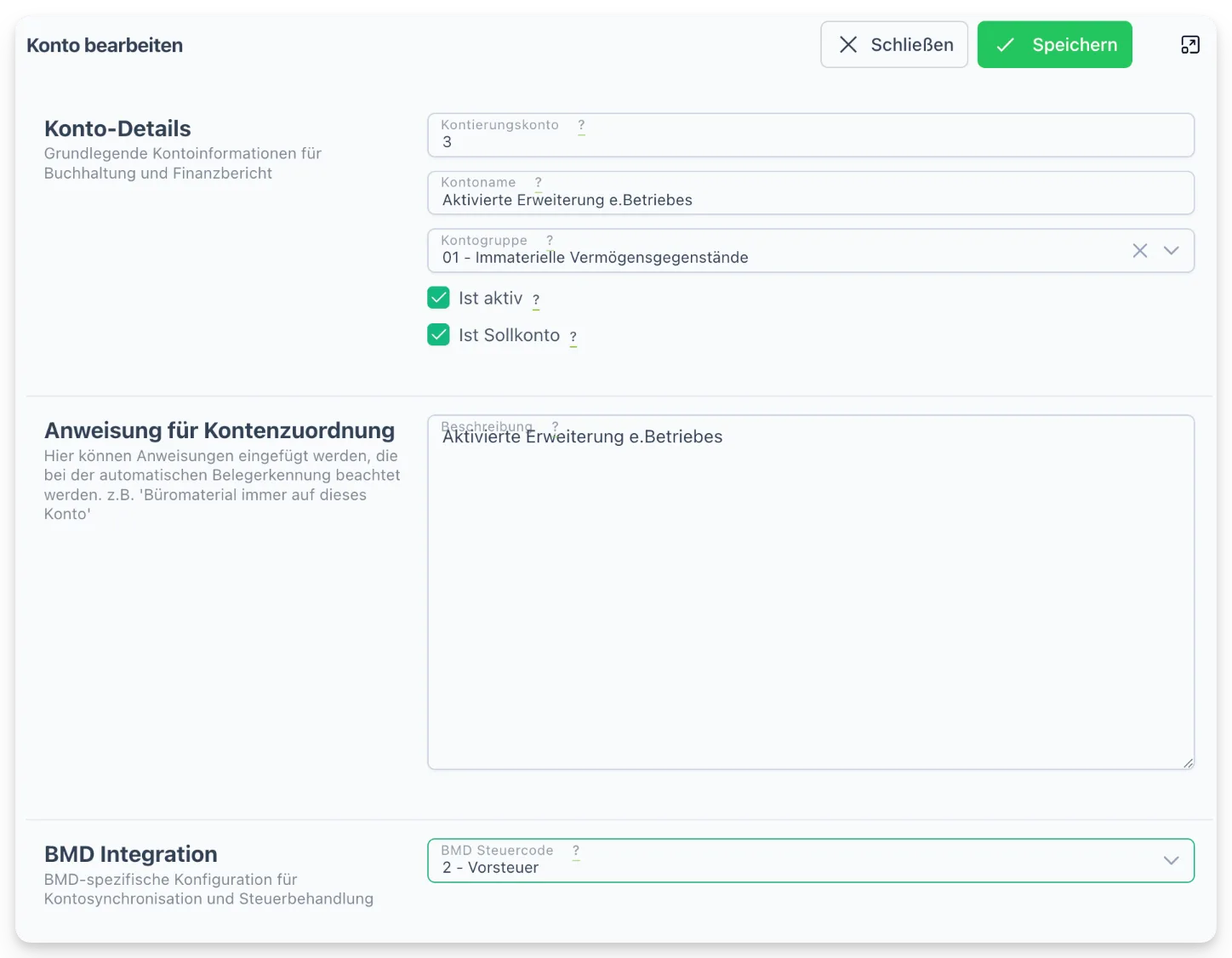Viewport: 1232px width, 958px height.
Task: Click into the Kontoname input field
Action: point(811,193)
